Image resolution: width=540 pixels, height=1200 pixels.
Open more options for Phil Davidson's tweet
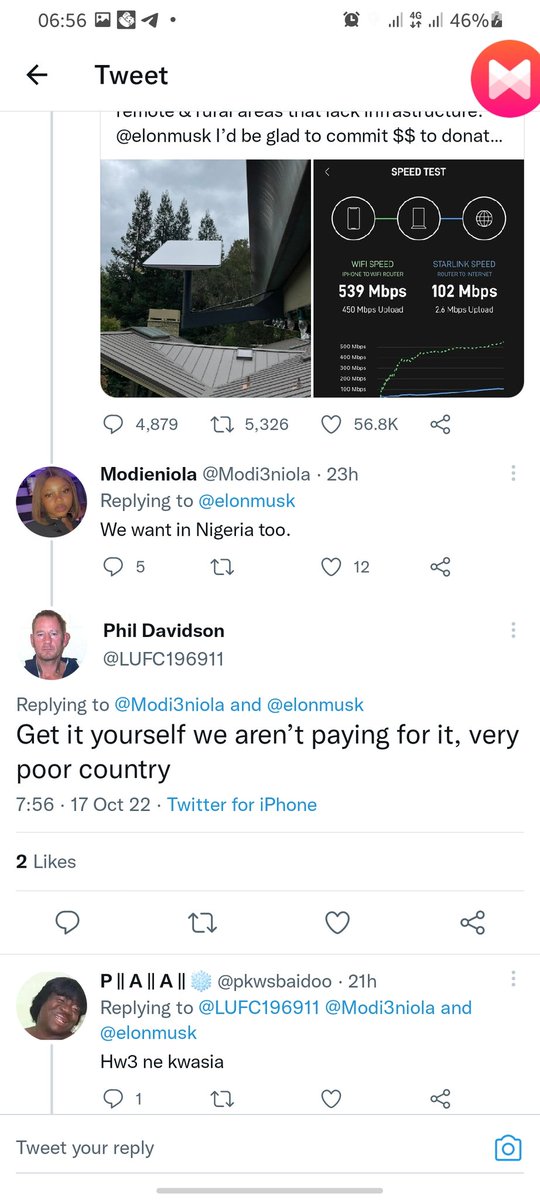(513, 630)
